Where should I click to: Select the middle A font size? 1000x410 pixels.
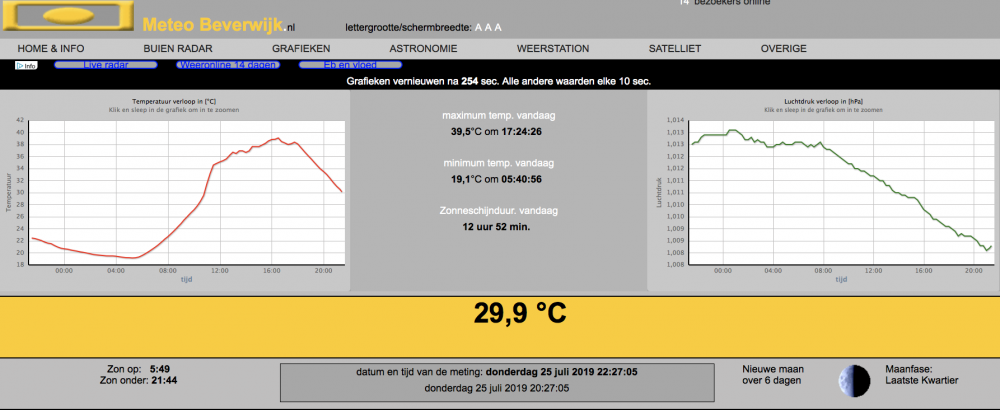(x=489, y=27)
